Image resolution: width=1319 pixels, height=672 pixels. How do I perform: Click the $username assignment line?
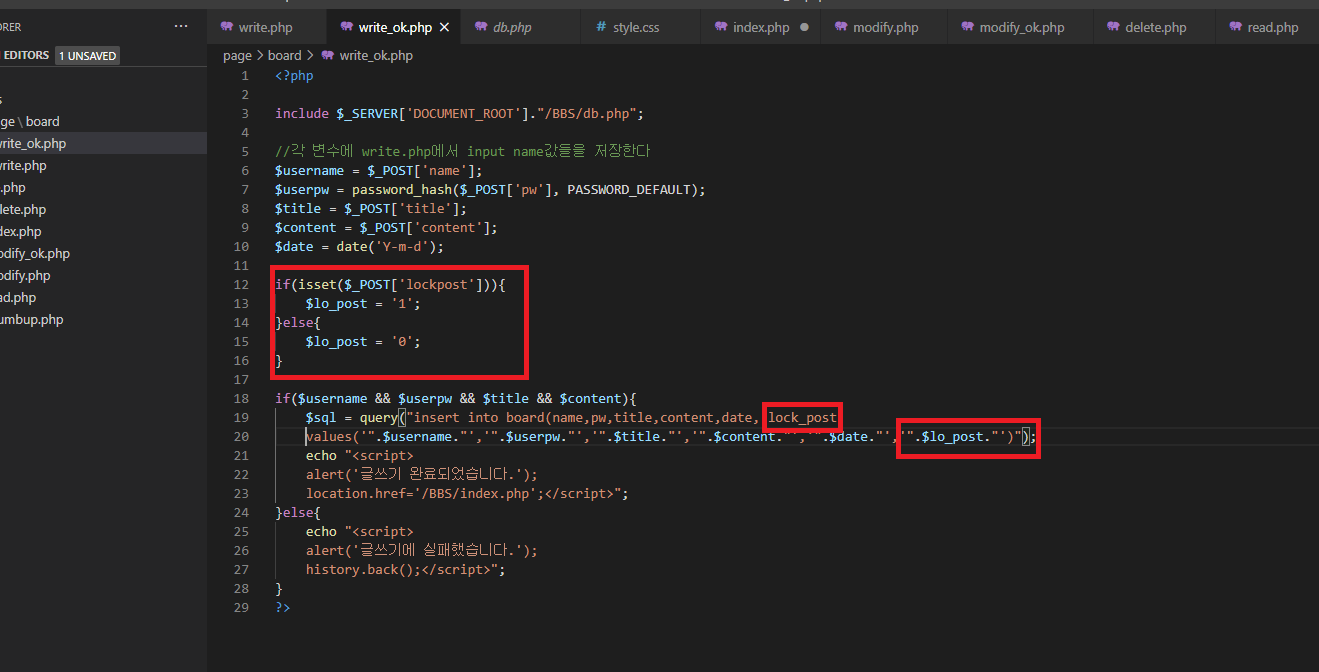coord(379,170)
